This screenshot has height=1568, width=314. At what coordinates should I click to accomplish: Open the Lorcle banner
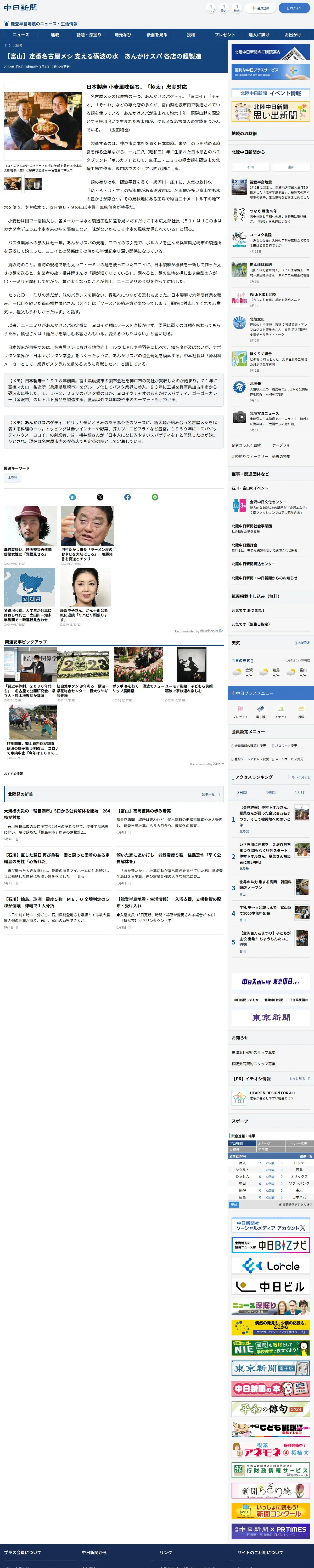pyautogui.click(x=271, y=1265)
